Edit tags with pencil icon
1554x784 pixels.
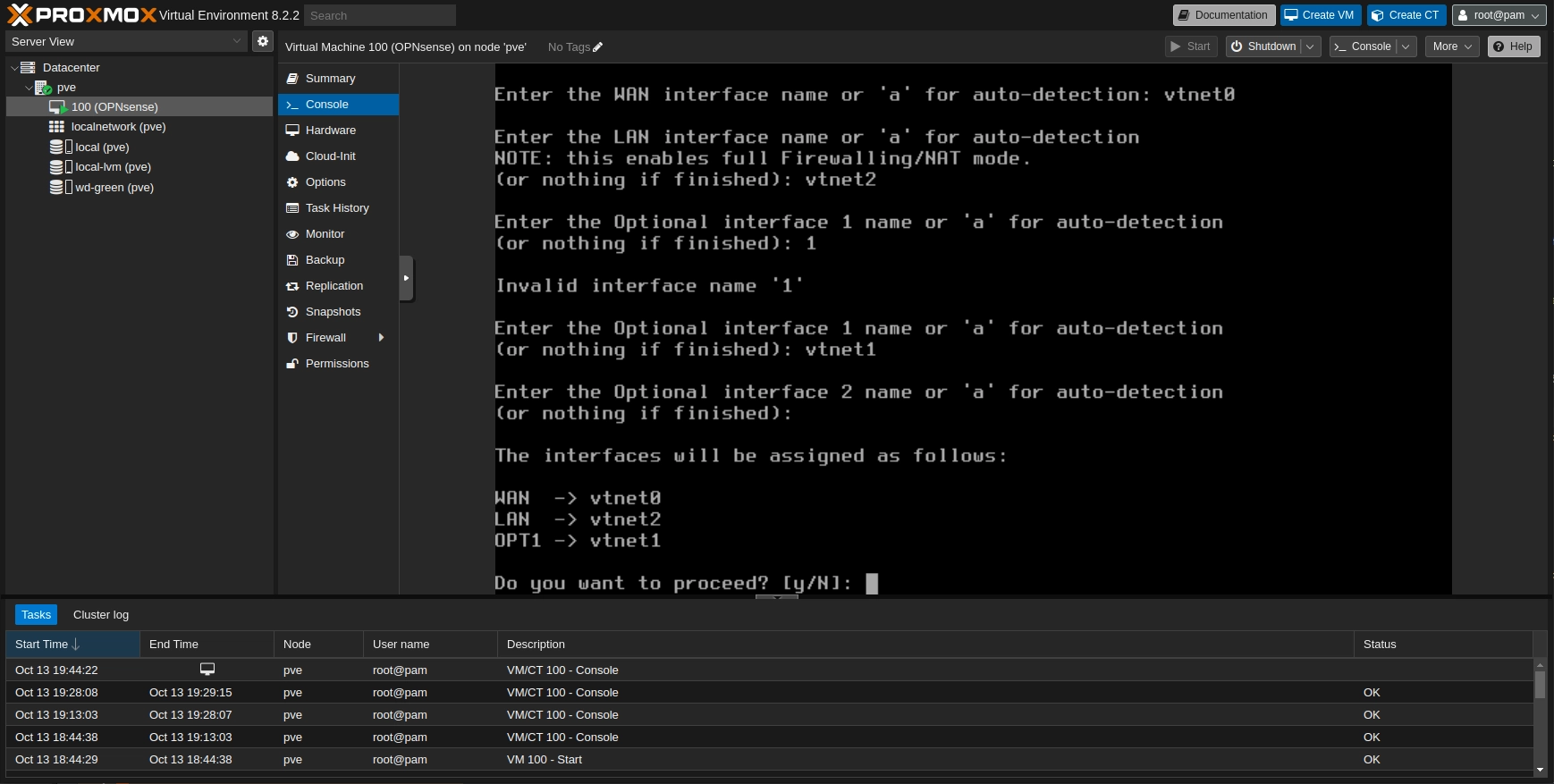[x=598, y=47]
